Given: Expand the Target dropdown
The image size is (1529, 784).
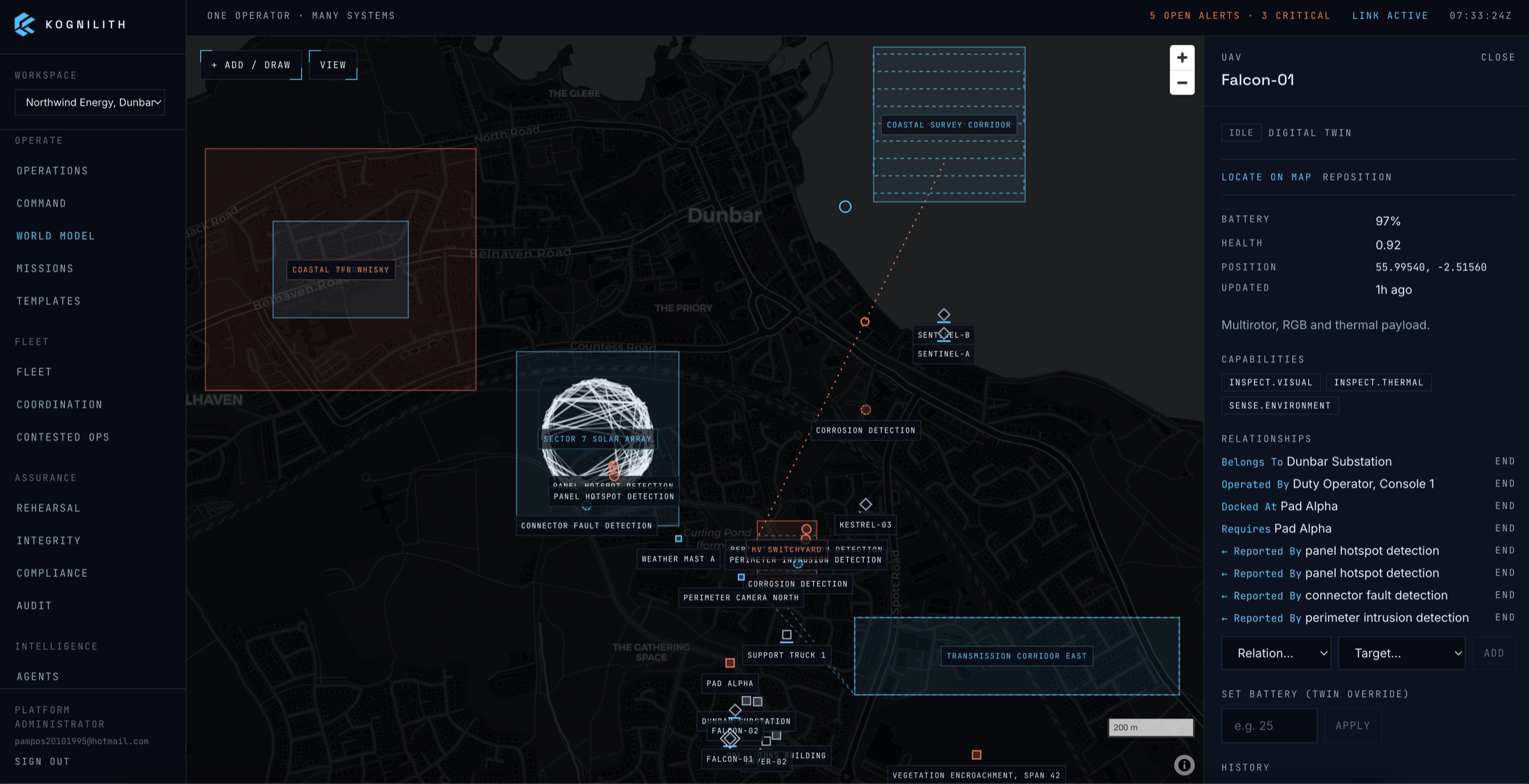Looking at the screenshot, I should point(1402,653).
